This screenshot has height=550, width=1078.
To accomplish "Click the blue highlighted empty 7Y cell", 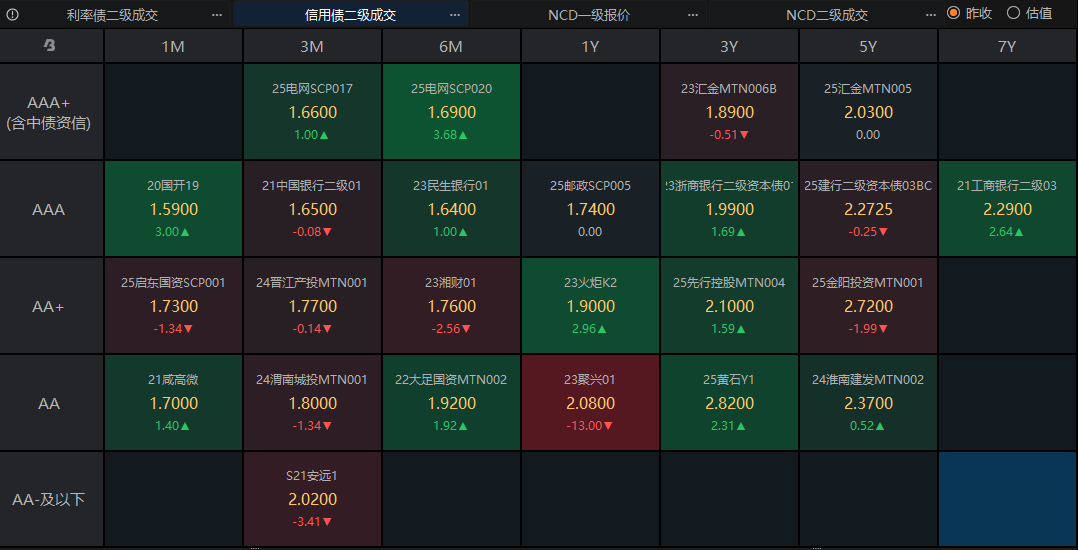I will 1007,498.
